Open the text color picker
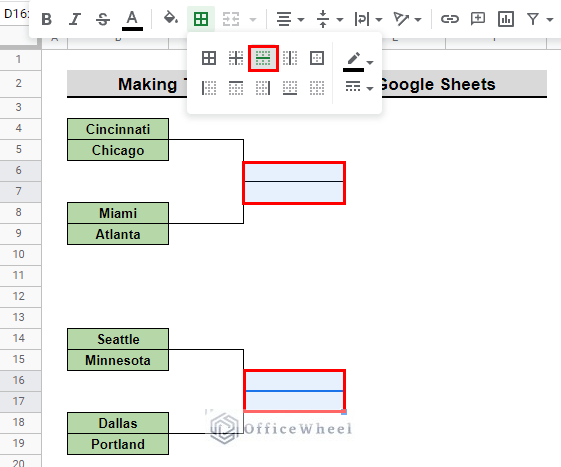 [132, 20]
